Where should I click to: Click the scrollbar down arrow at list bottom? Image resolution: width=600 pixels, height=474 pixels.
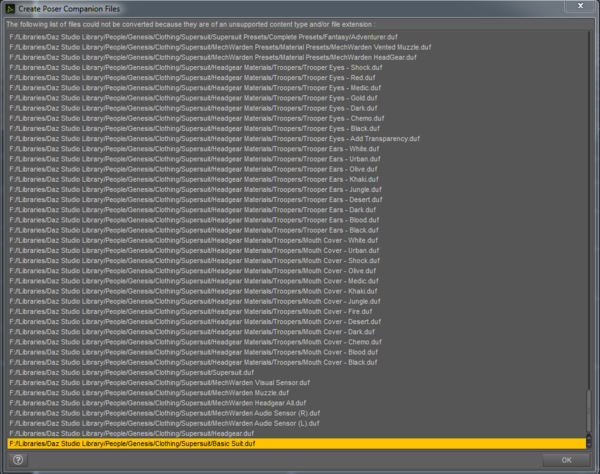[589, 444]
